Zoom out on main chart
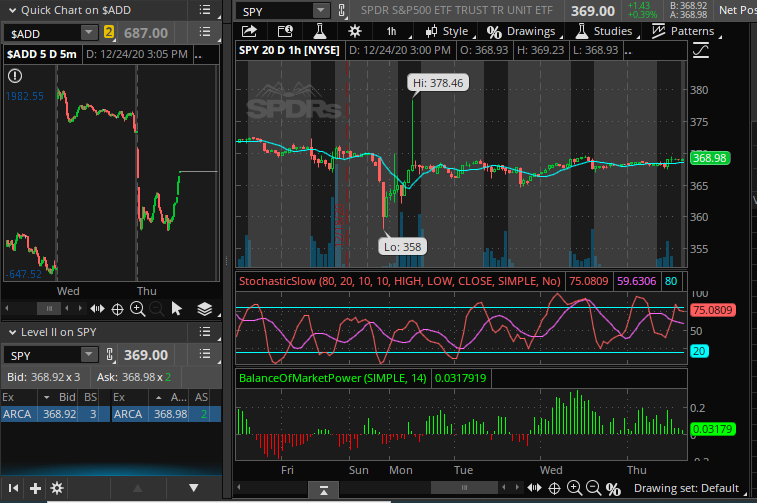757x503 pixels. pos(593,488)
